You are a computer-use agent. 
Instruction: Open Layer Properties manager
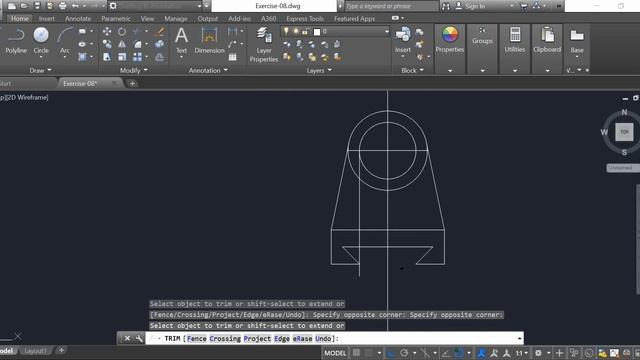click(x=264, y=44)
